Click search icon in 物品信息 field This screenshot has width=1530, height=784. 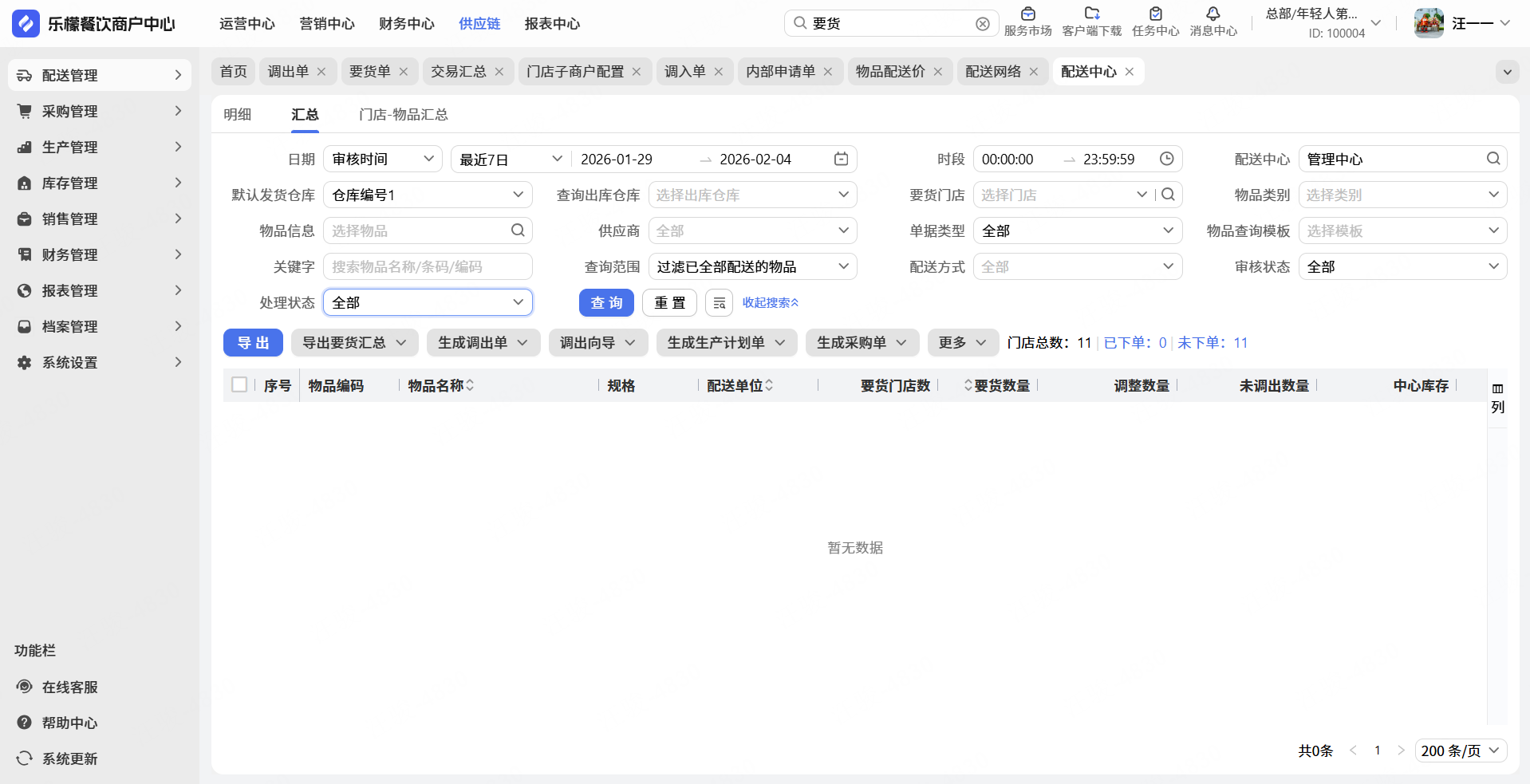coord(518,230)
